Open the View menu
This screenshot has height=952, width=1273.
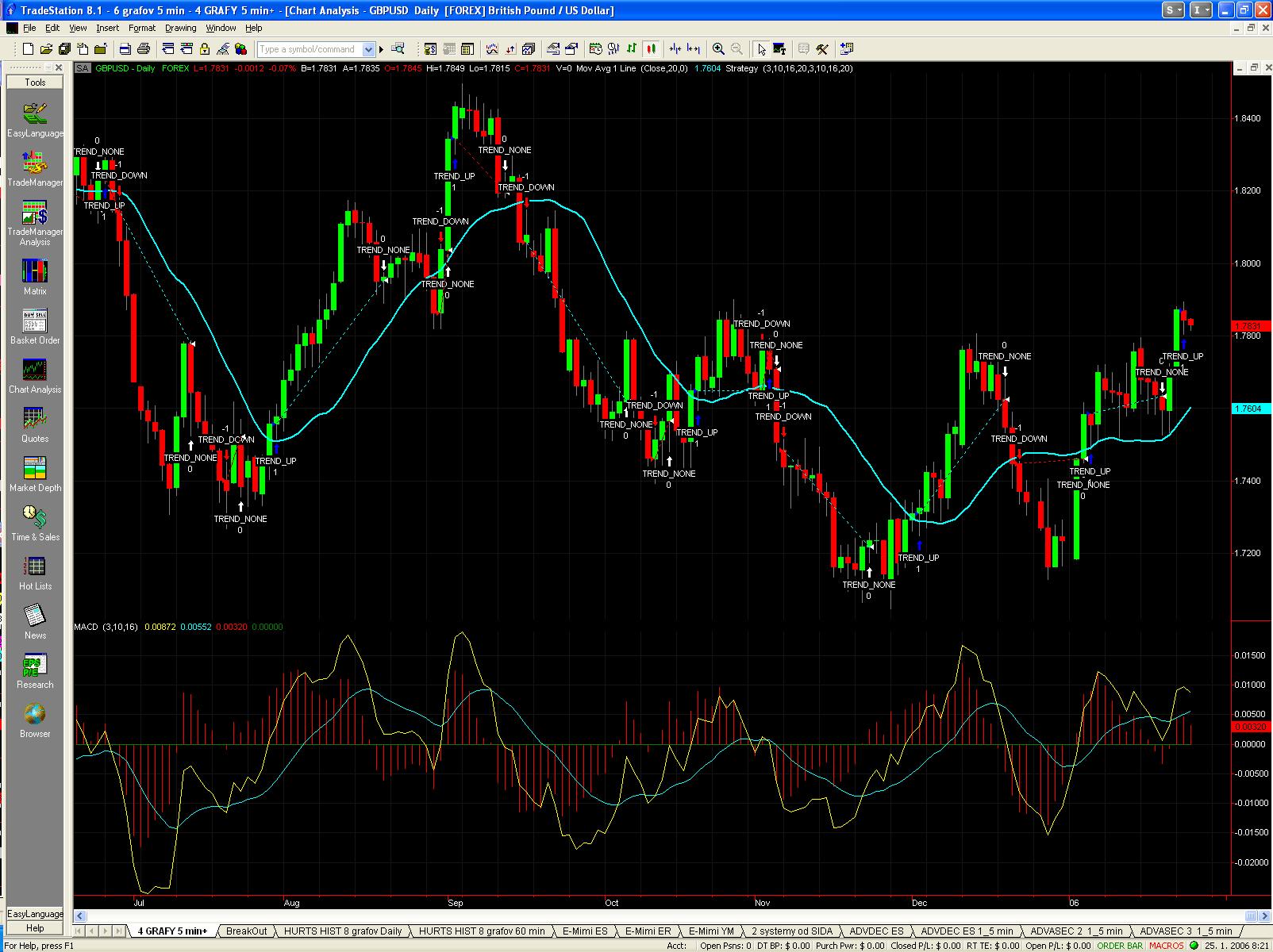pyautogui.click(x=78, y=28)
